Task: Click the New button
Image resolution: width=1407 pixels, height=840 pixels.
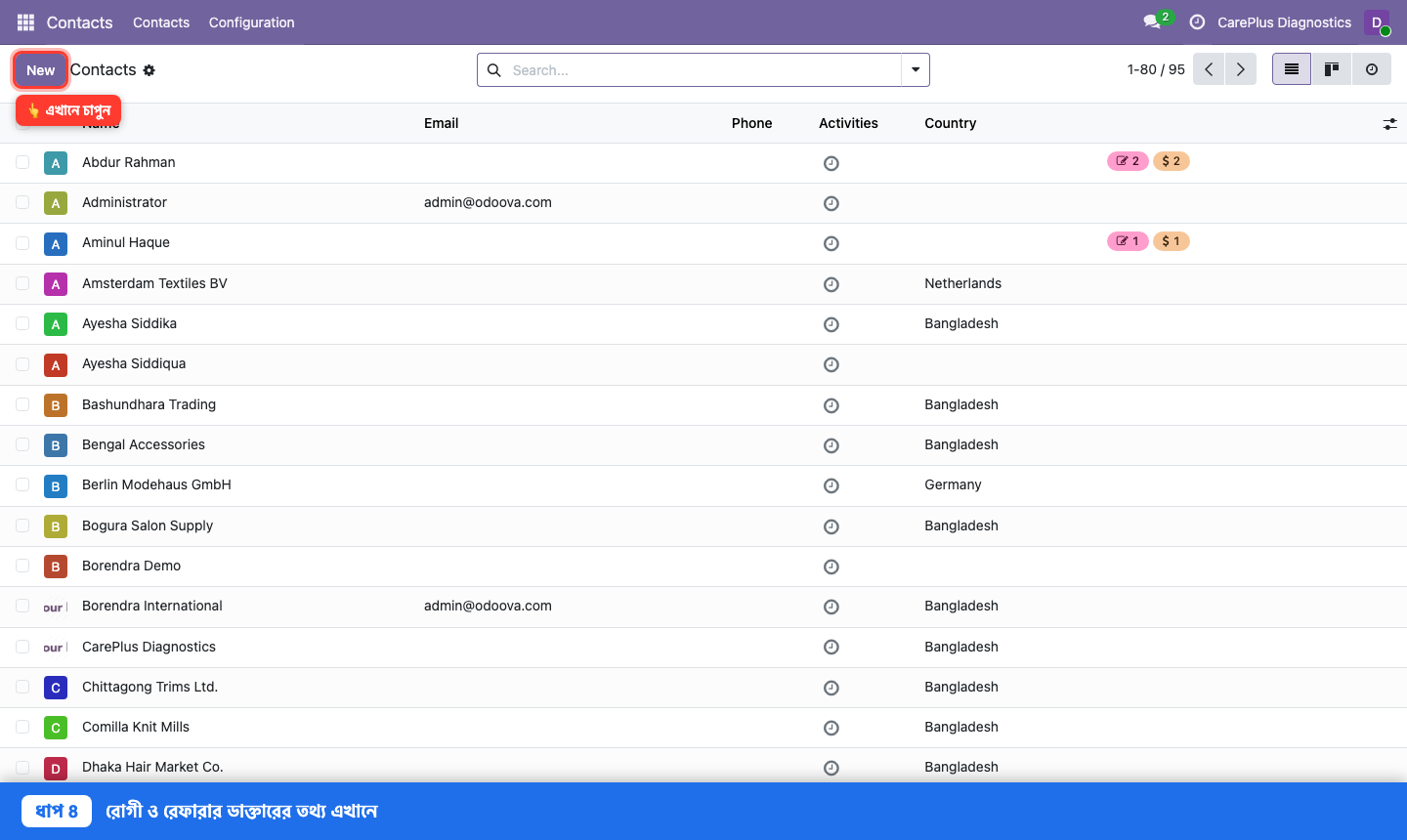Action: [x=41, y=70]
